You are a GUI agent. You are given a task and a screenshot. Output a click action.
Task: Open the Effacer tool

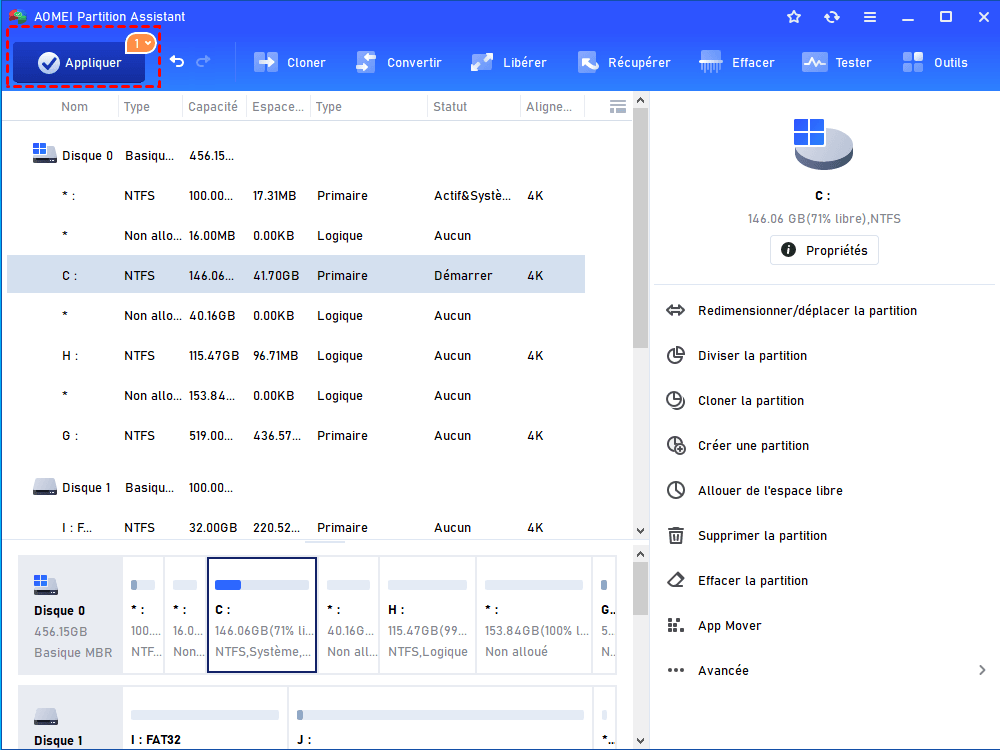737,62
